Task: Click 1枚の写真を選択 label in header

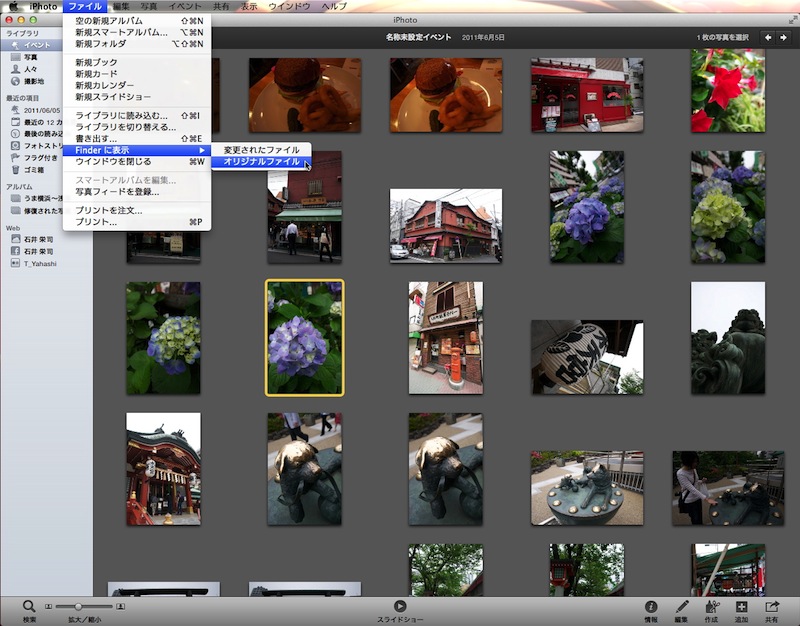Action: pyautogui.click(x=722, y=37)
